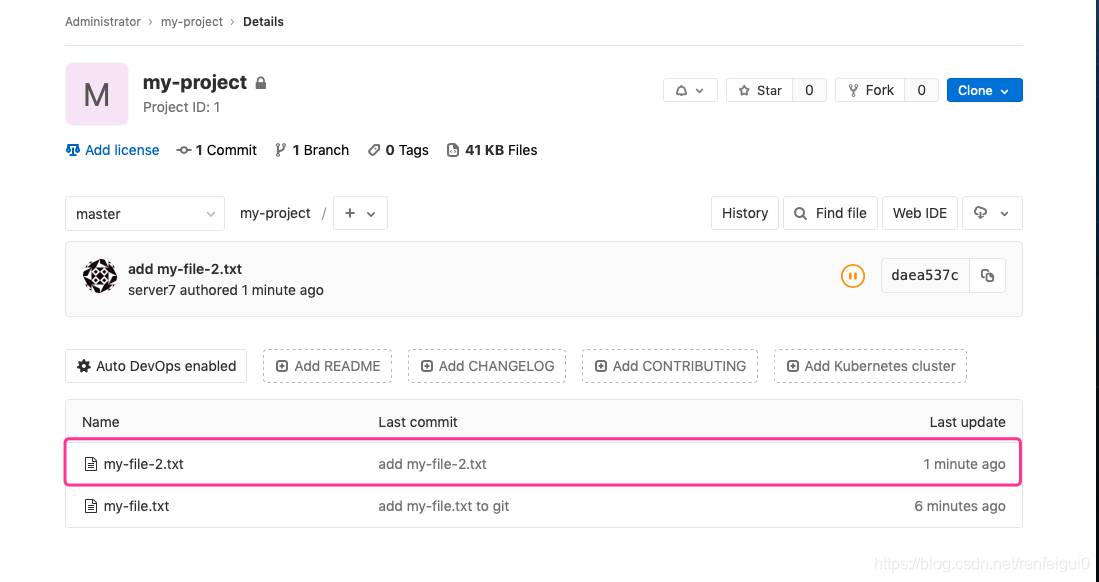Click Add Kubernetes cluster button
The width and height of the screenshot is (1099, 582).
(x=870, y=366)
